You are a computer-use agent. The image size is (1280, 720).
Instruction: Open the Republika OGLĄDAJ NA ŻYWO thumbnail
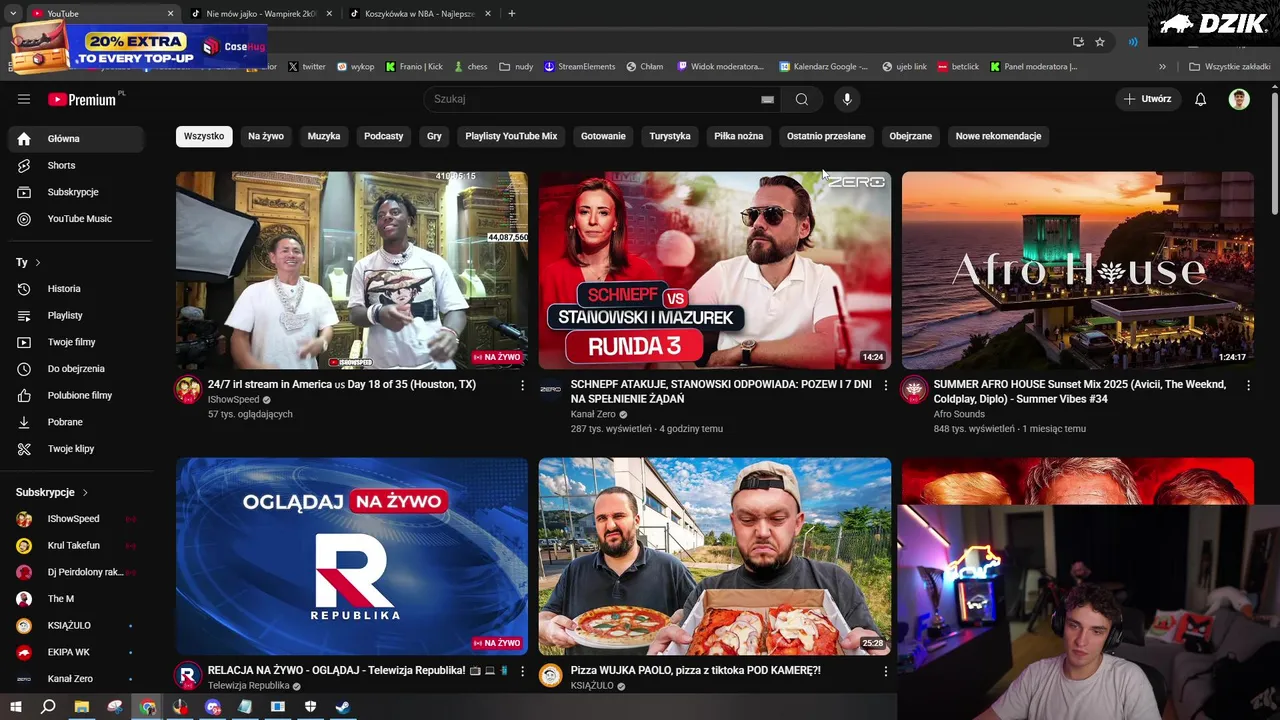(352, 556)
